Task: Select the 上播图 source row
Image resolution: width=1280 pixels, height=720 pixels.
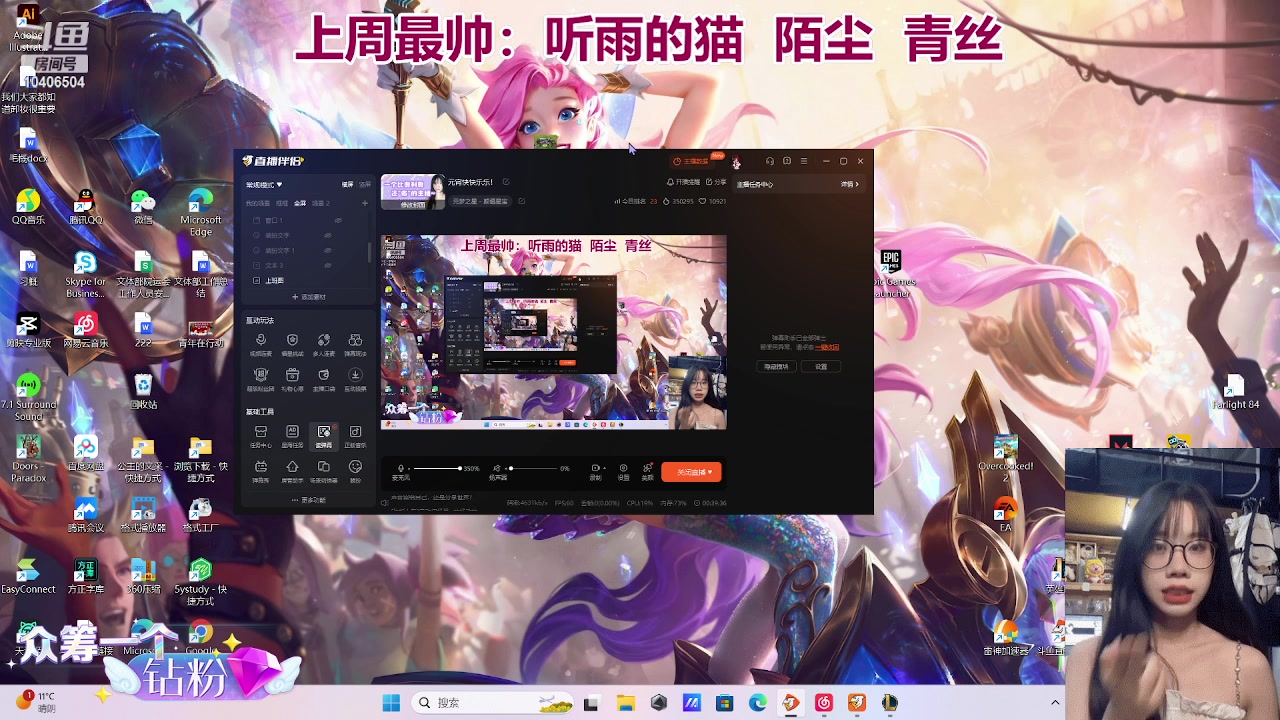Action: click(308, 281)
